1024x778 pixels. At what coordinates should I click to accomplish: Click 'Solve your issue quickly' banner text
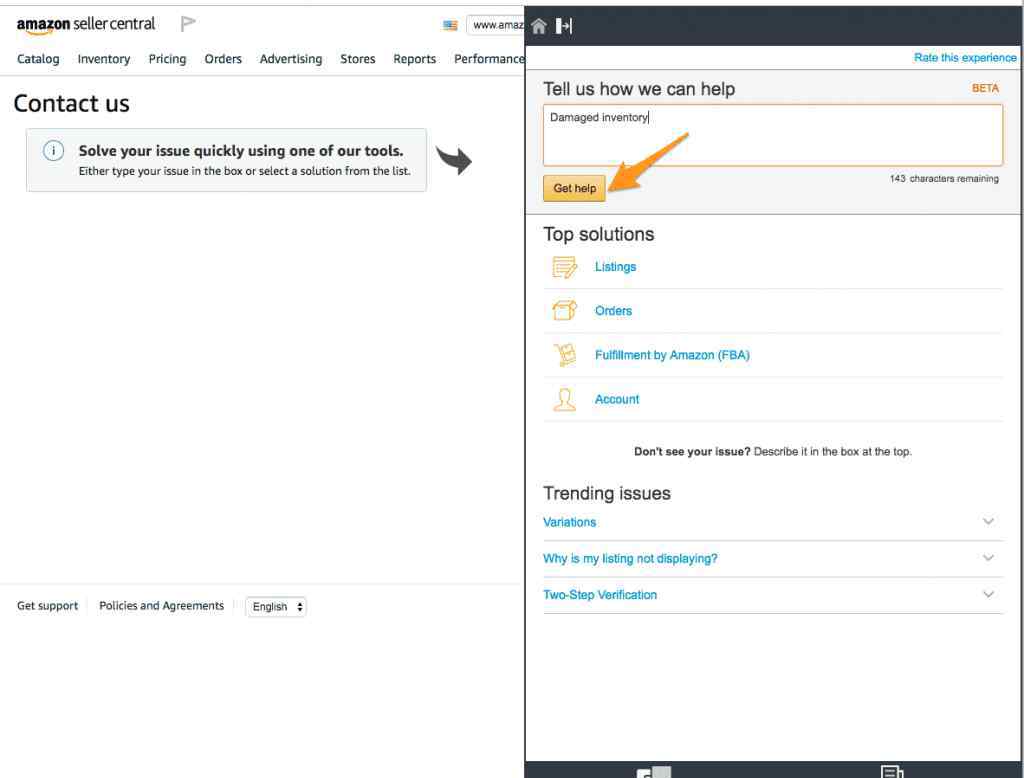[241, 151]
